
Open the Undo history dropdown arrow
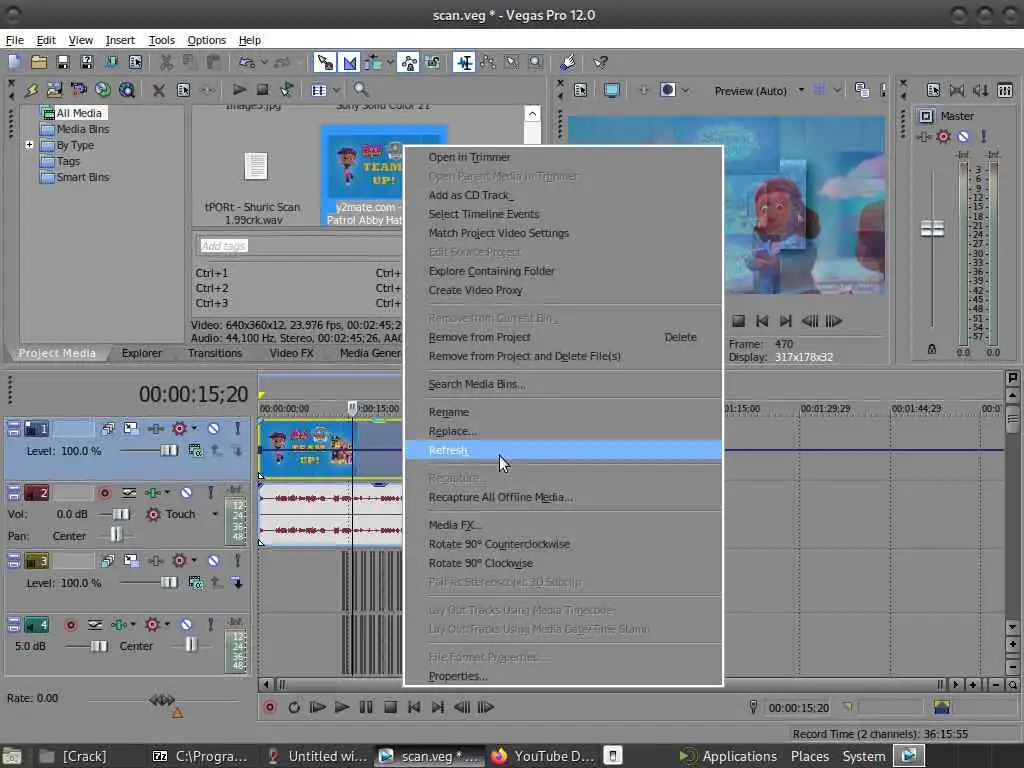(264, 63)
